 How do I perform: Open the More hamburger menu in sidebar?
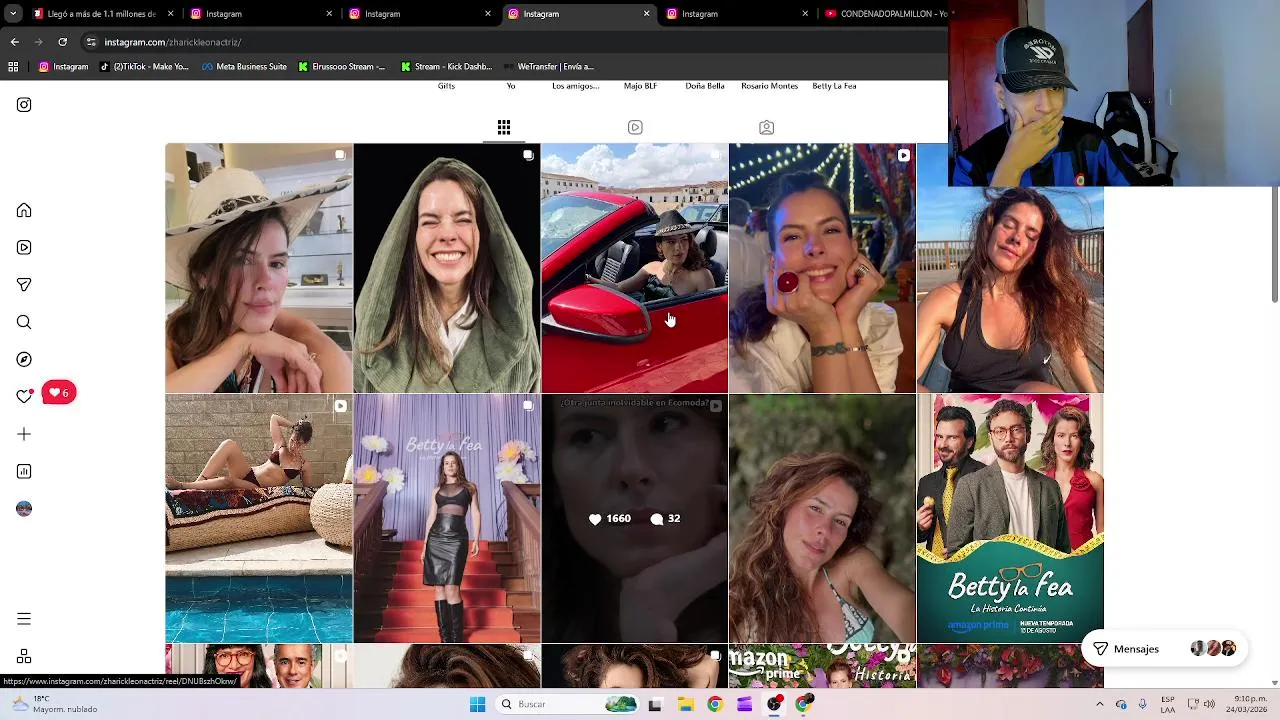24,619
